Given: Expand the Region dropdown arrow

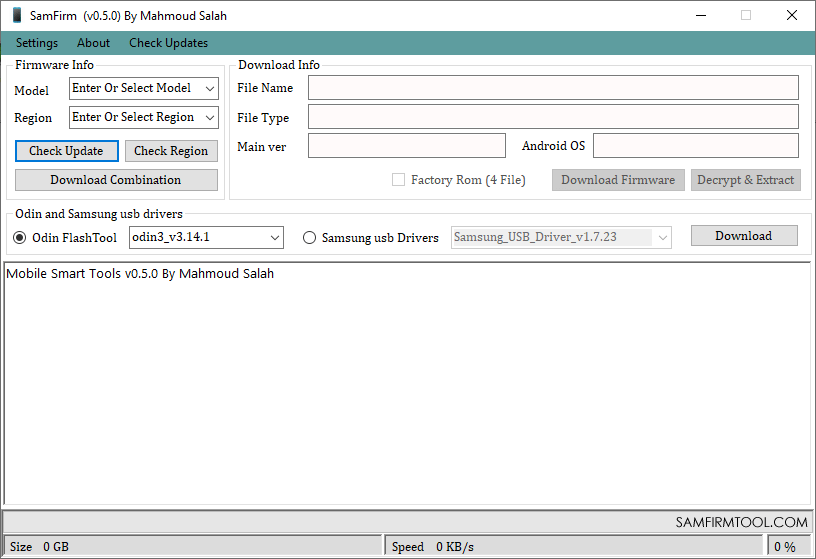Looking at the screenshot, I should pyautogui.click(x=210, y=118).
